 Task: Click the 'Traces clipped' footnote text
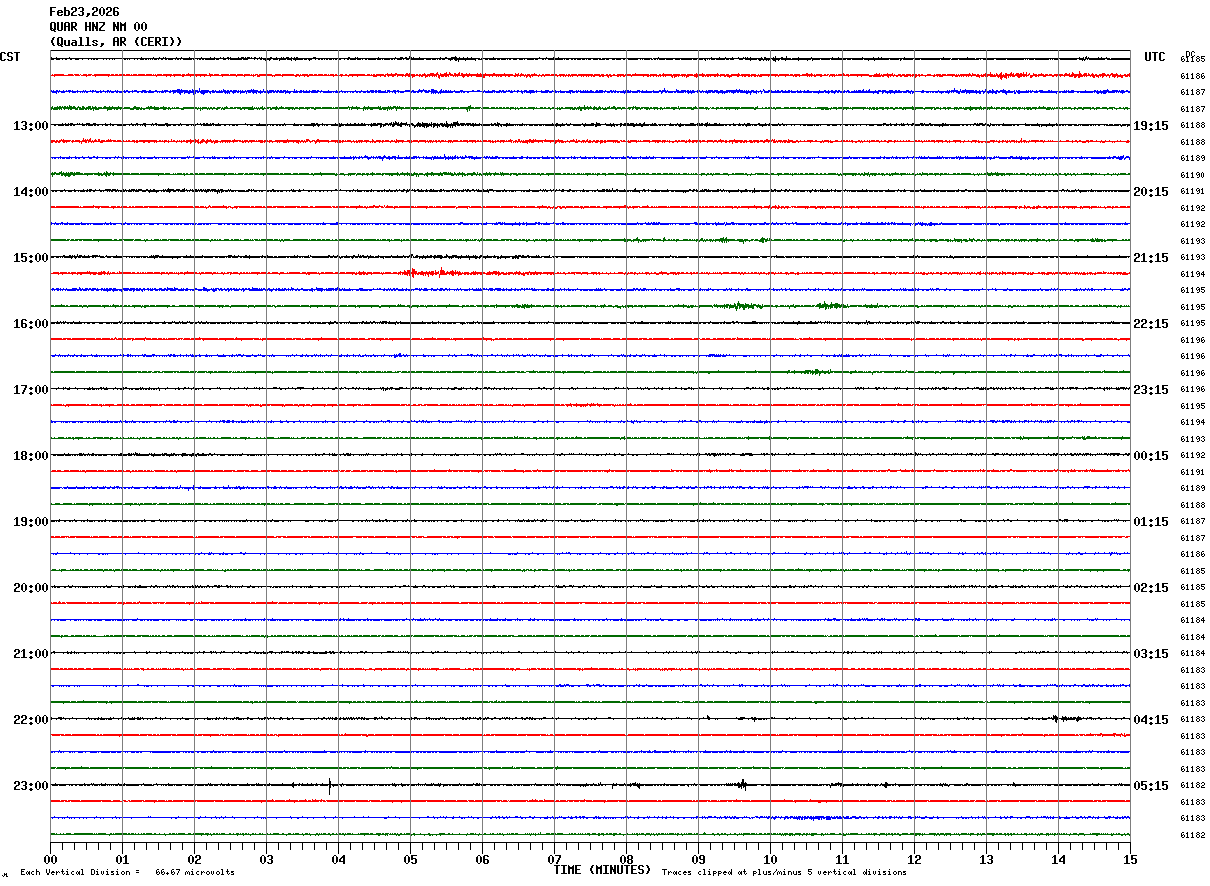784,873
